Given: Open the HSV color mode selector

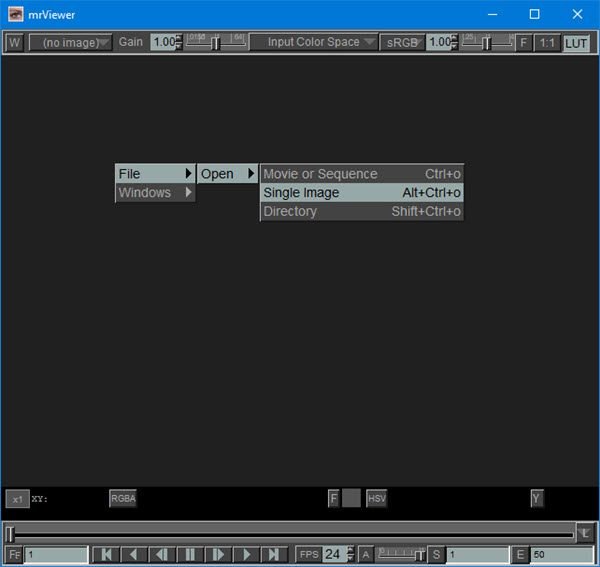Looking at the screenshot, I should 377,498.
